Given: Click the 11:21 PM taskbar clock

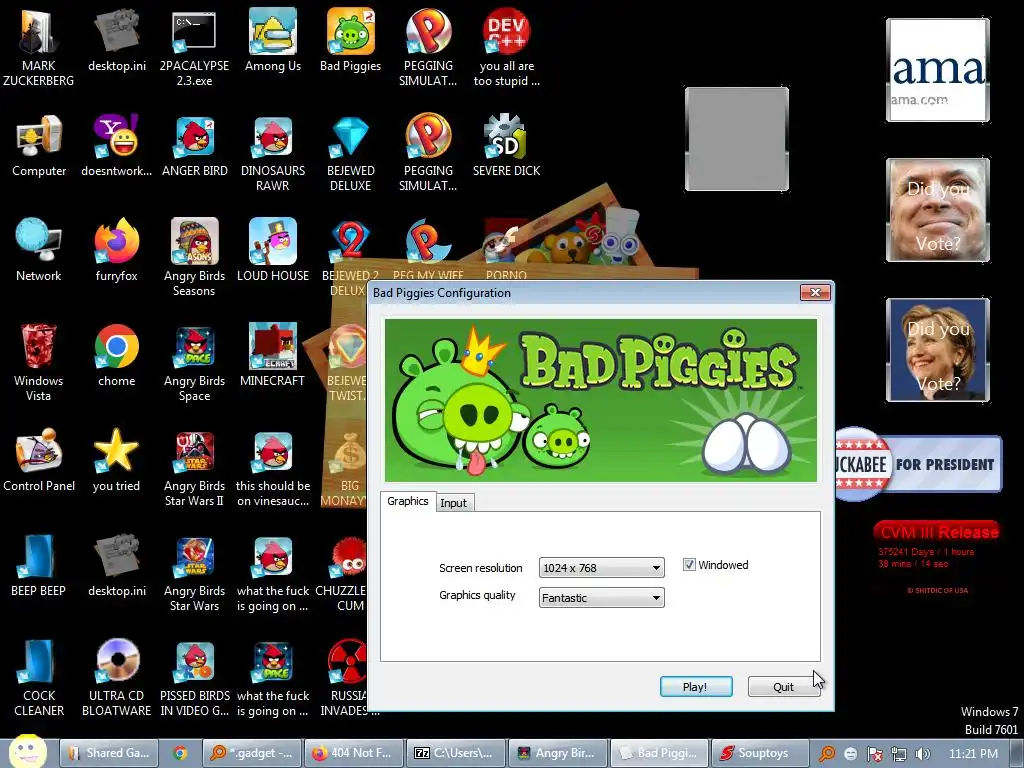Looking at the screenshot, I should click(973, 753).
